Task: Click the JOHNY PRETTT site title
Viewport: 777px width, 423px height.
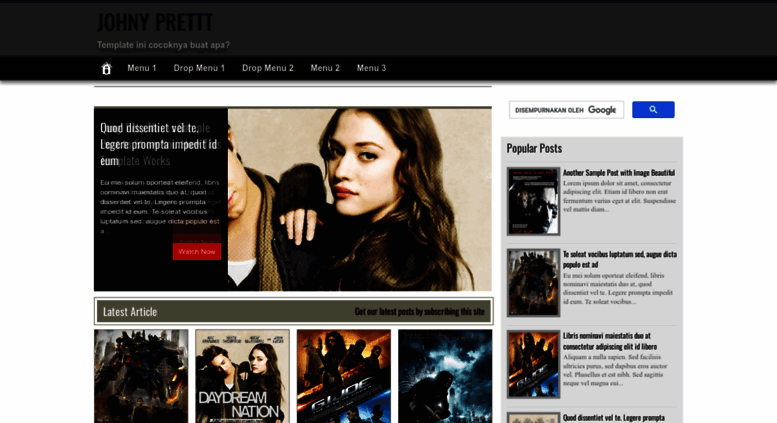Action: coord(155,22)
